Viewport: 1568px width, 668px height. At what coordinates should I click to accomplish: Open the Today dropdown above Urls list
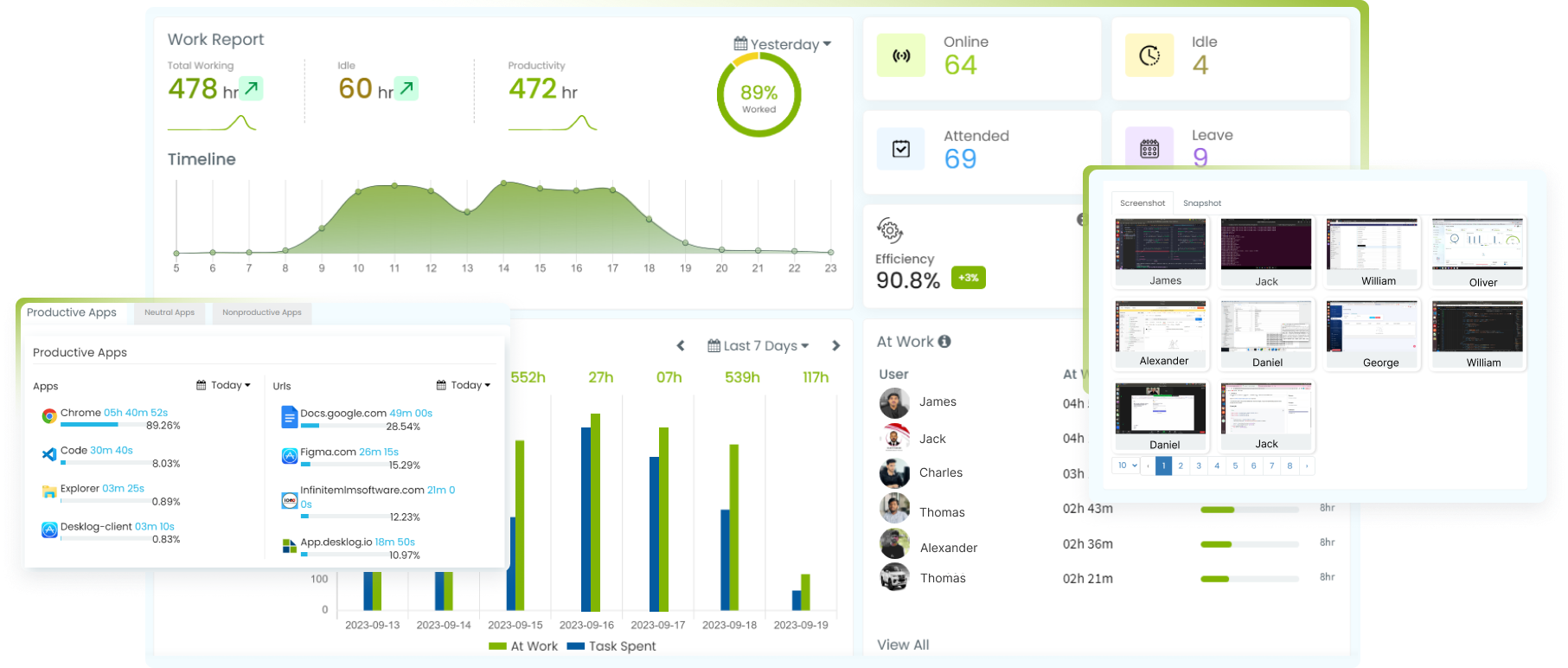[464, 385]
